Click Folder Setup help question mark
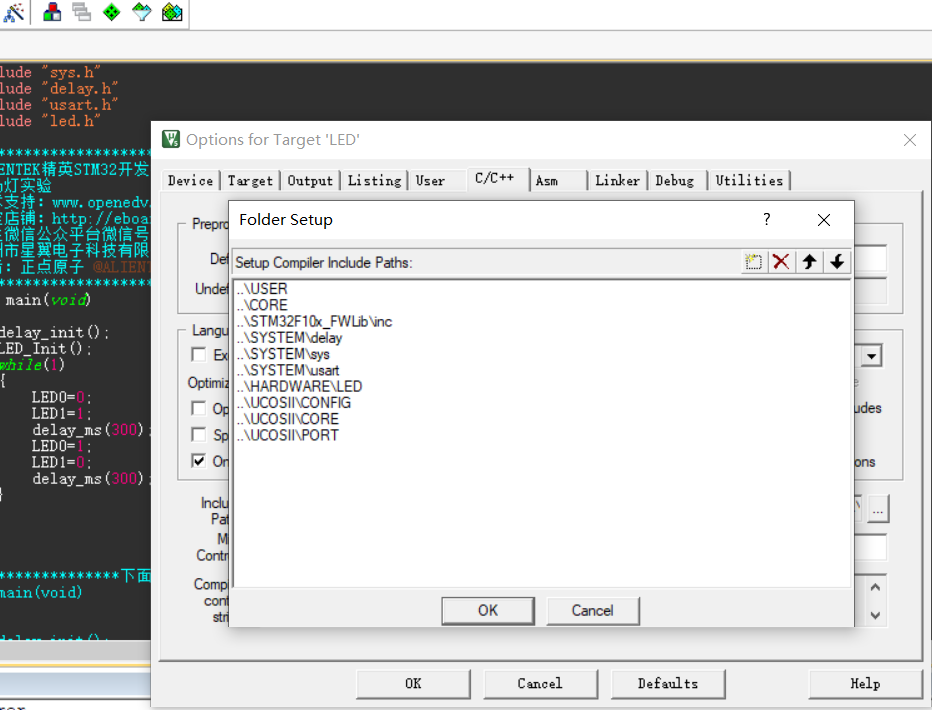 [767, 220]
